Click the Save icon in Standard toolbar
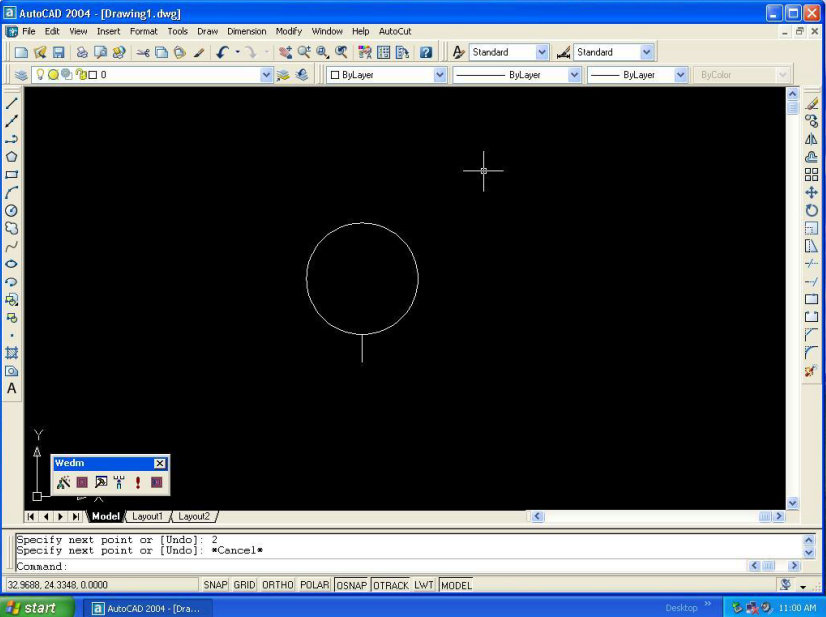This screenshot has width=826, height=617. [58, 52]
